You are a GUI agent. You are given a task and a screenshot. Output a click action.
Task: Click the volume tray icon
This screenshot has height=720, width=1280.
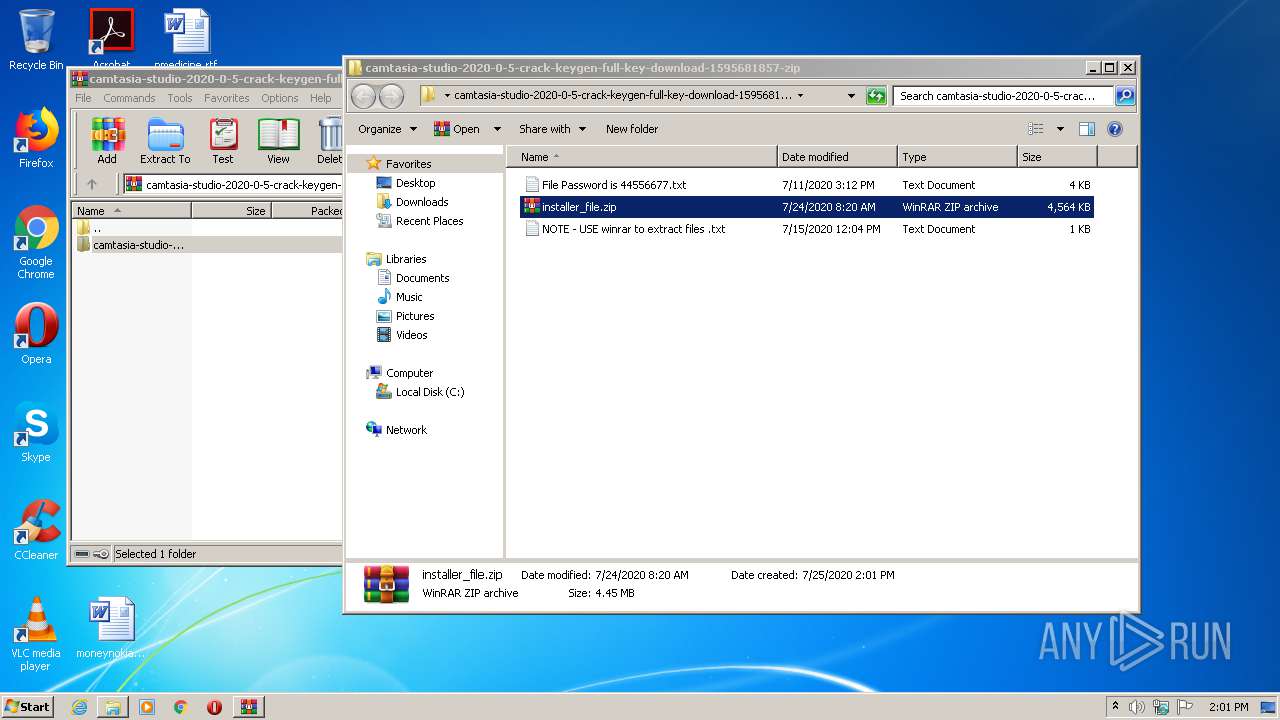coord(1137,707)
